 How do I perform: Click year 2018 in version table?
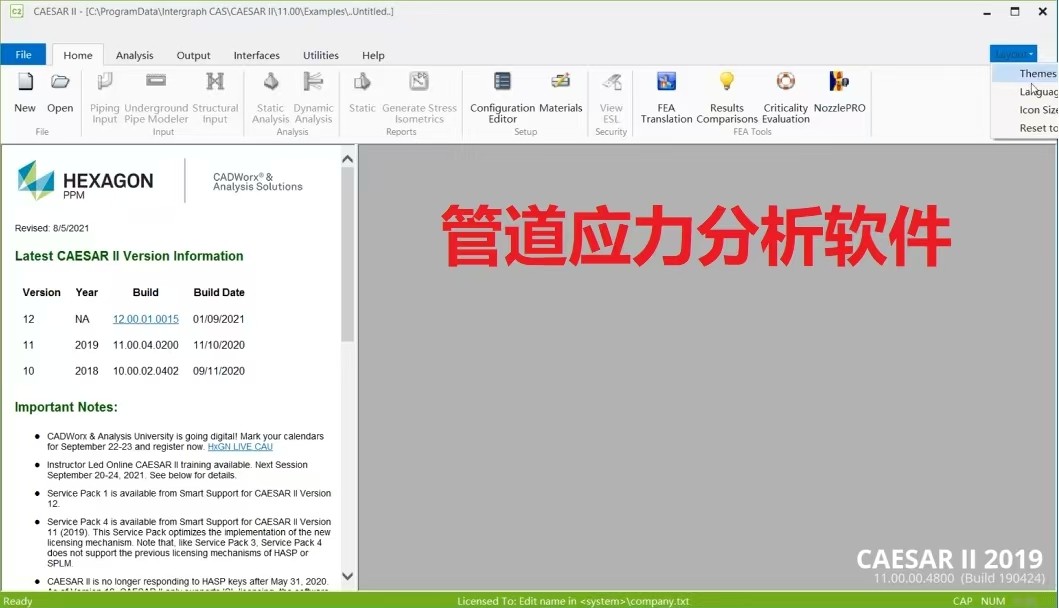tap(86, 371)
